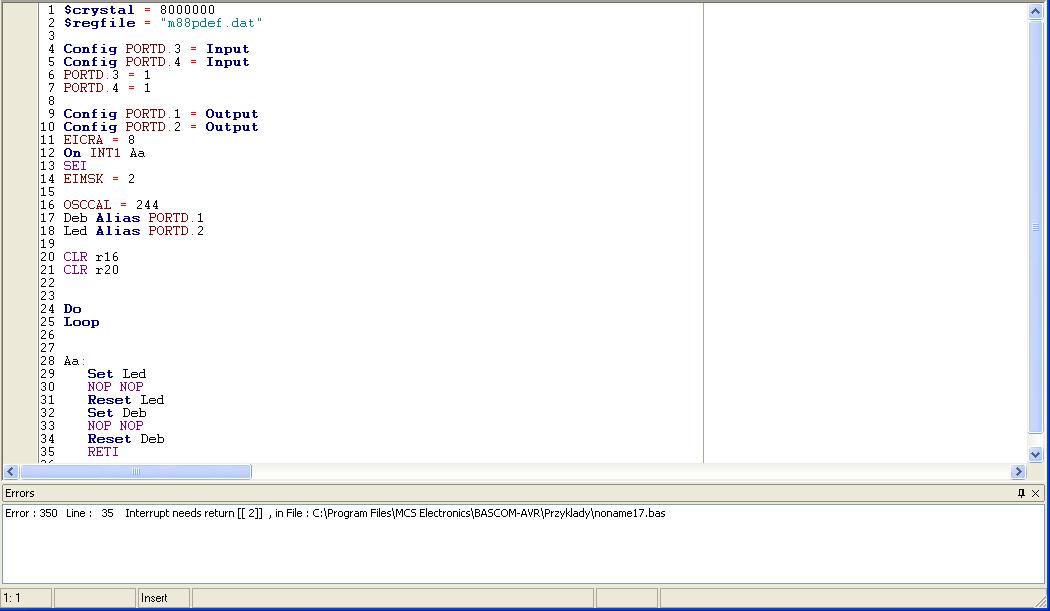Click the EICRA = 8 line

pyautogui.click(x=99, y=140)
